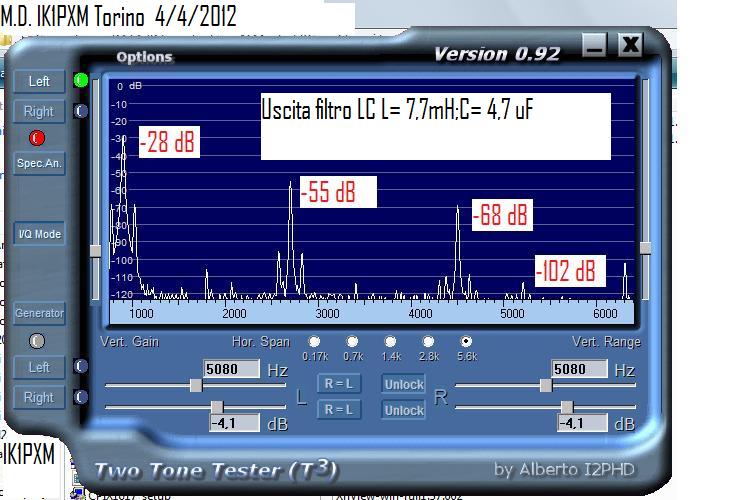Click the LED indicator beside top Right button
748x500 pixels.
pos(81,111)
